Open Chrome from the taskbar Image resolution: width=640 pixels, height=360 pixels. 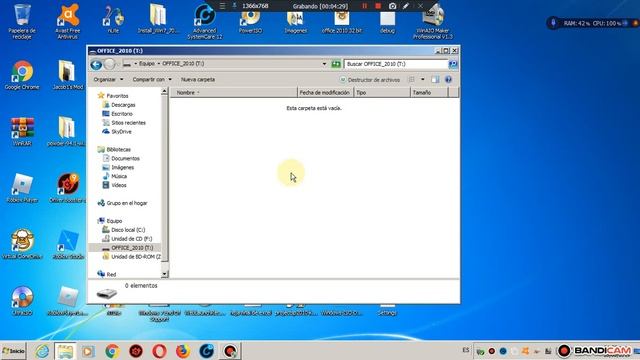(112, 351)
